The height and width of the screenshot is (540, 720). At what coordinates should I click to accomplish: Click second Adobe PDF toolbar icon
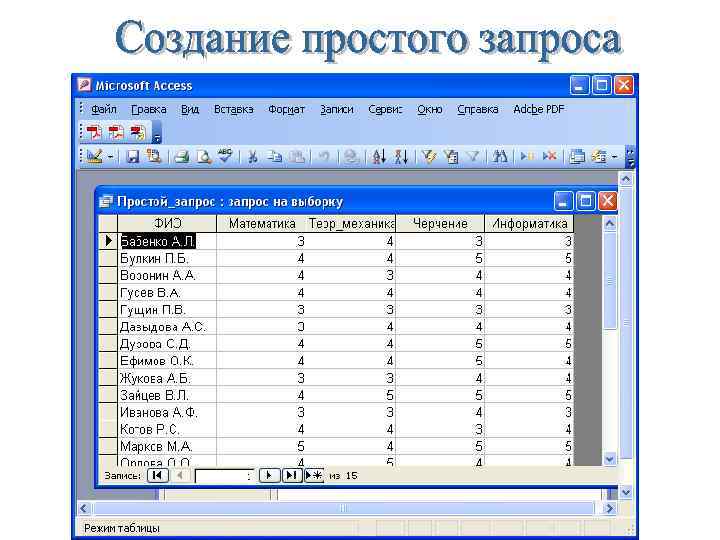(116, 133)
